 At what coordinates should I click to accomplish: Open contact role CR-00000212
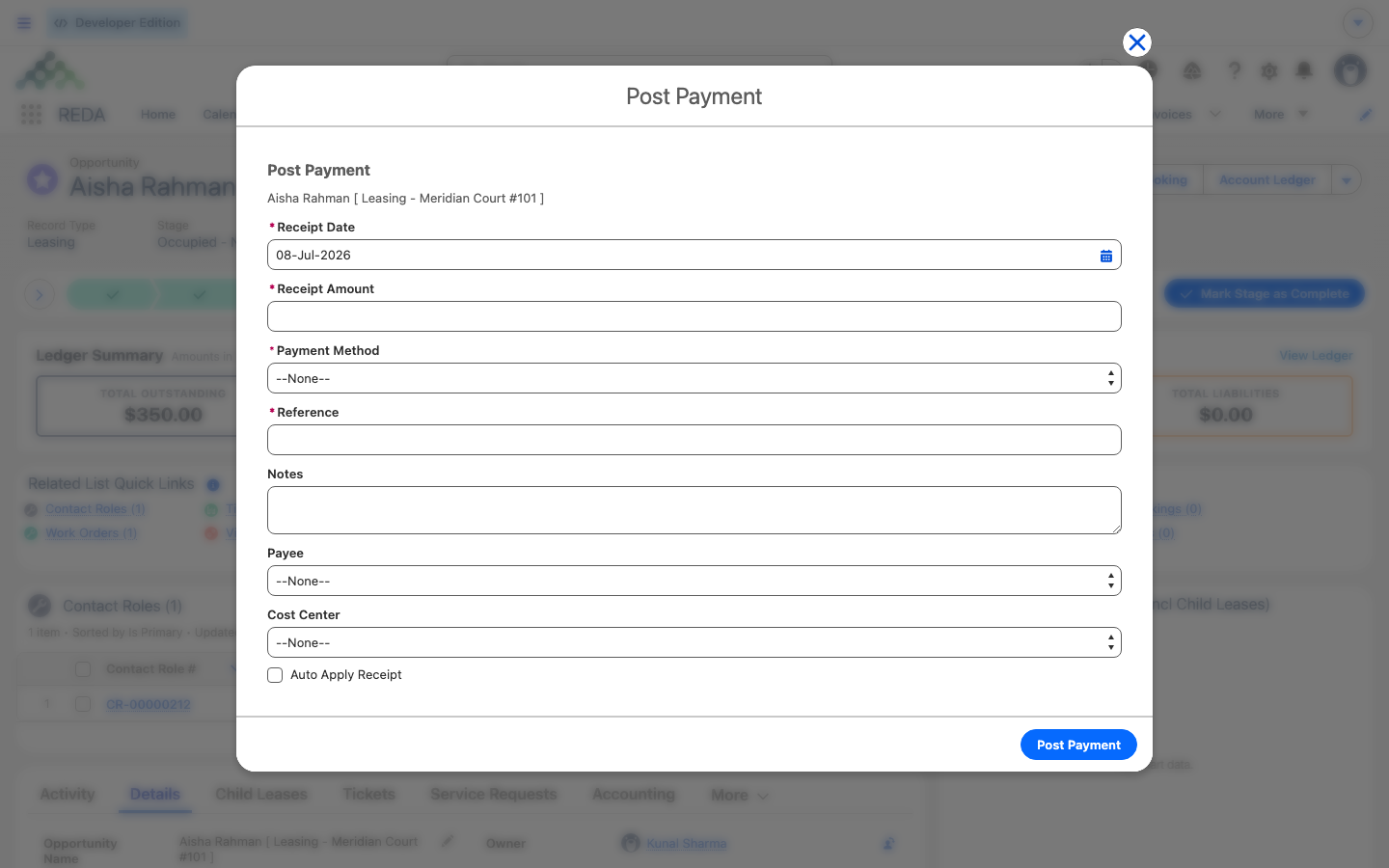coord(149,705)
